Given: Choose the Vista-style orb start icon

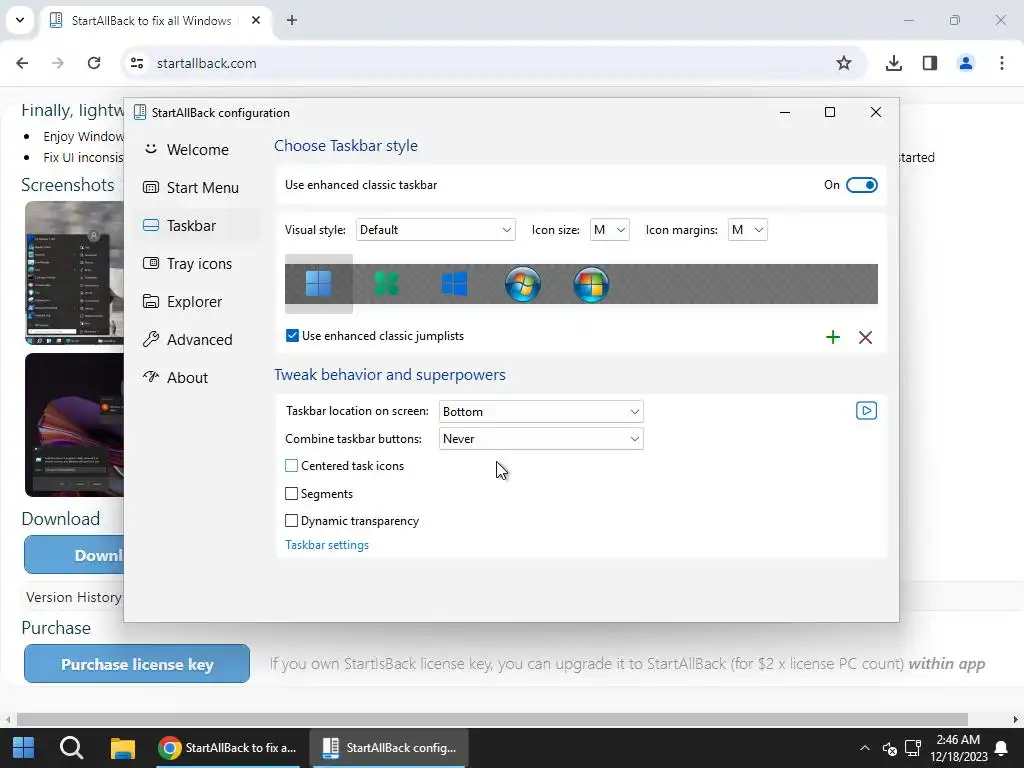Looking at the screenshot, I should (591, 284).
